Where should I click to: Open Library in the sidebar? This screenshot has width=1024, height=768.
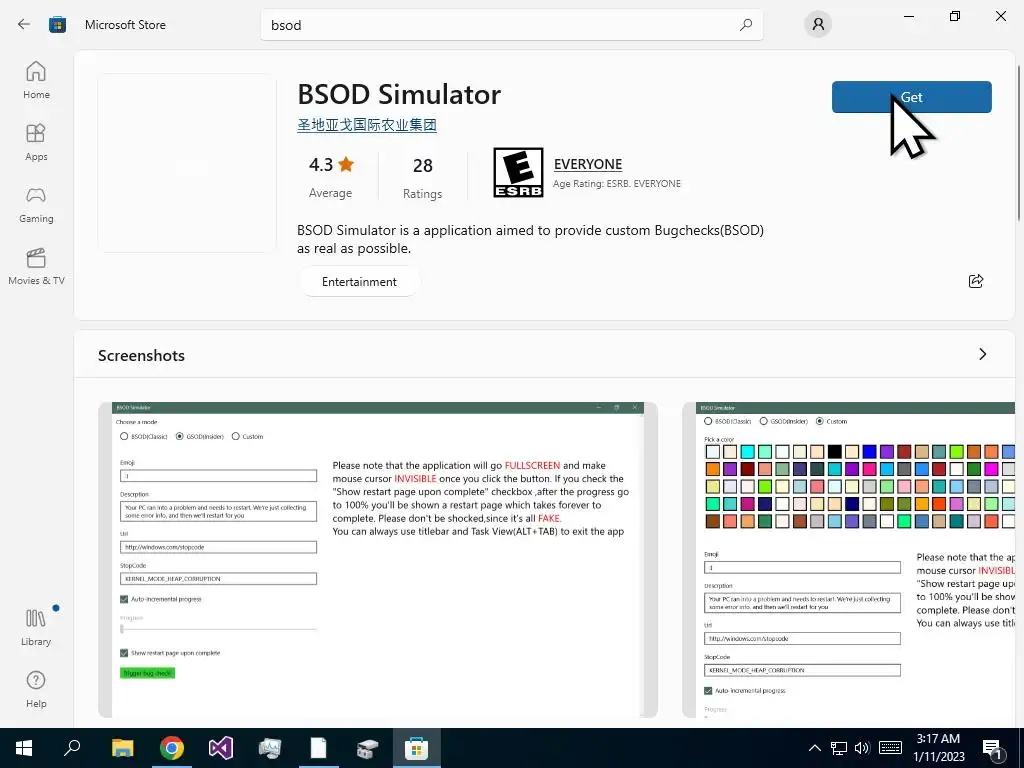click(36, 627)
